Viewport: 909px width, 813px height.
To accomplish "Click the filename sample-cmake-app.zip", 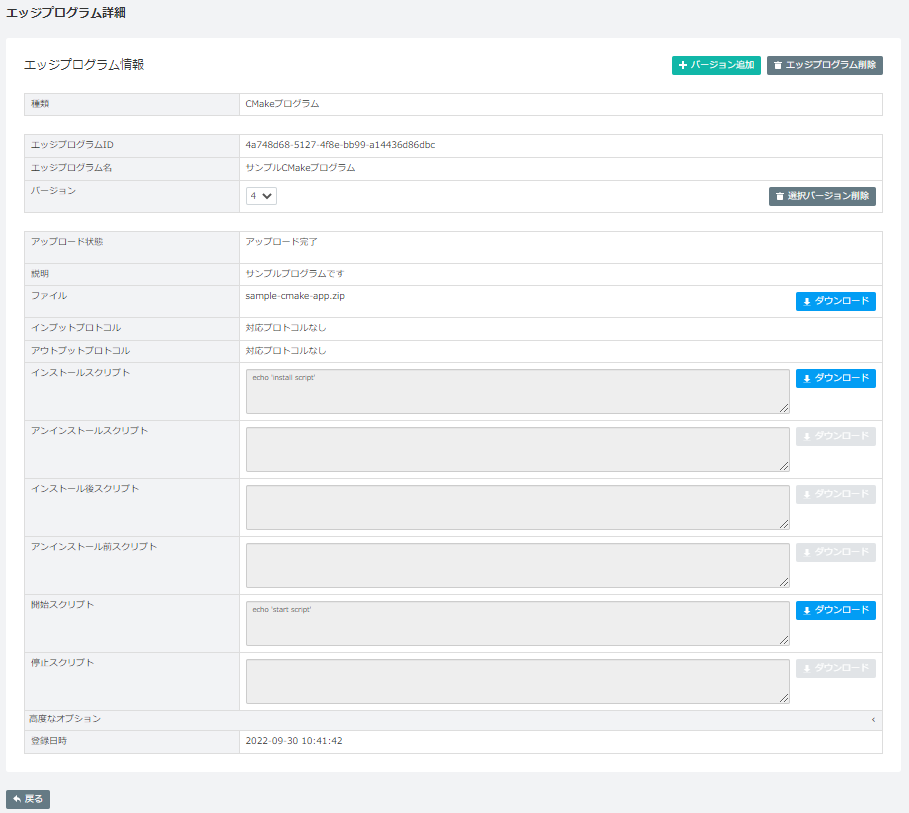I will 295,296.
